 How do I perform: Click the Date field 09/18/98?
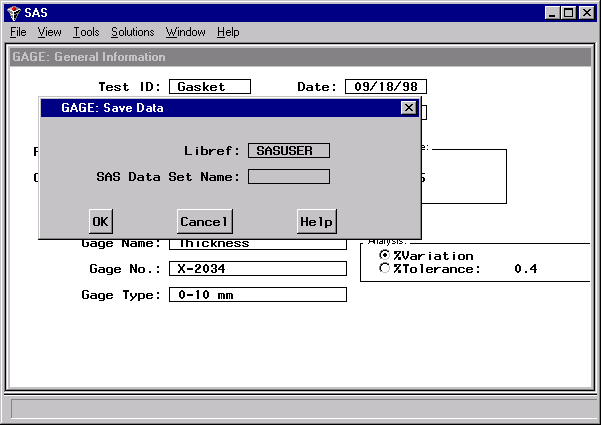click(x=386, y=87)
